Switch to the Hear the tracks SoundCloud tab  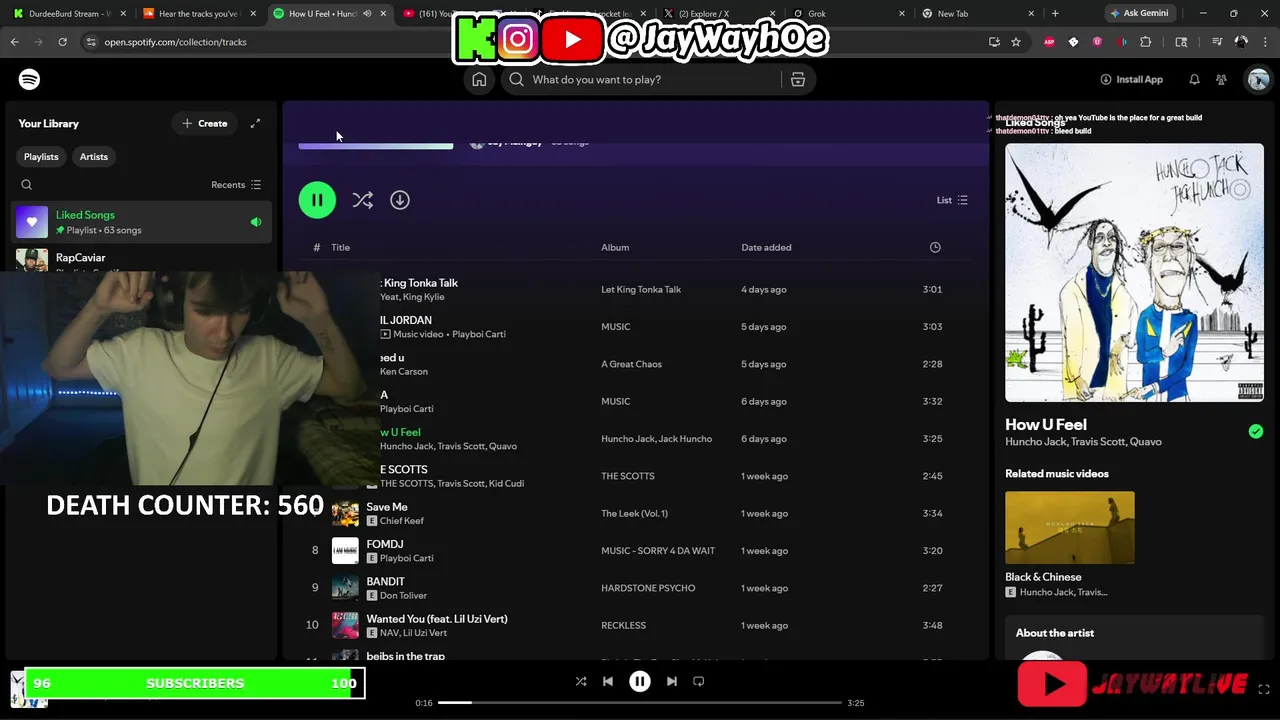click(x=196, y=14)
